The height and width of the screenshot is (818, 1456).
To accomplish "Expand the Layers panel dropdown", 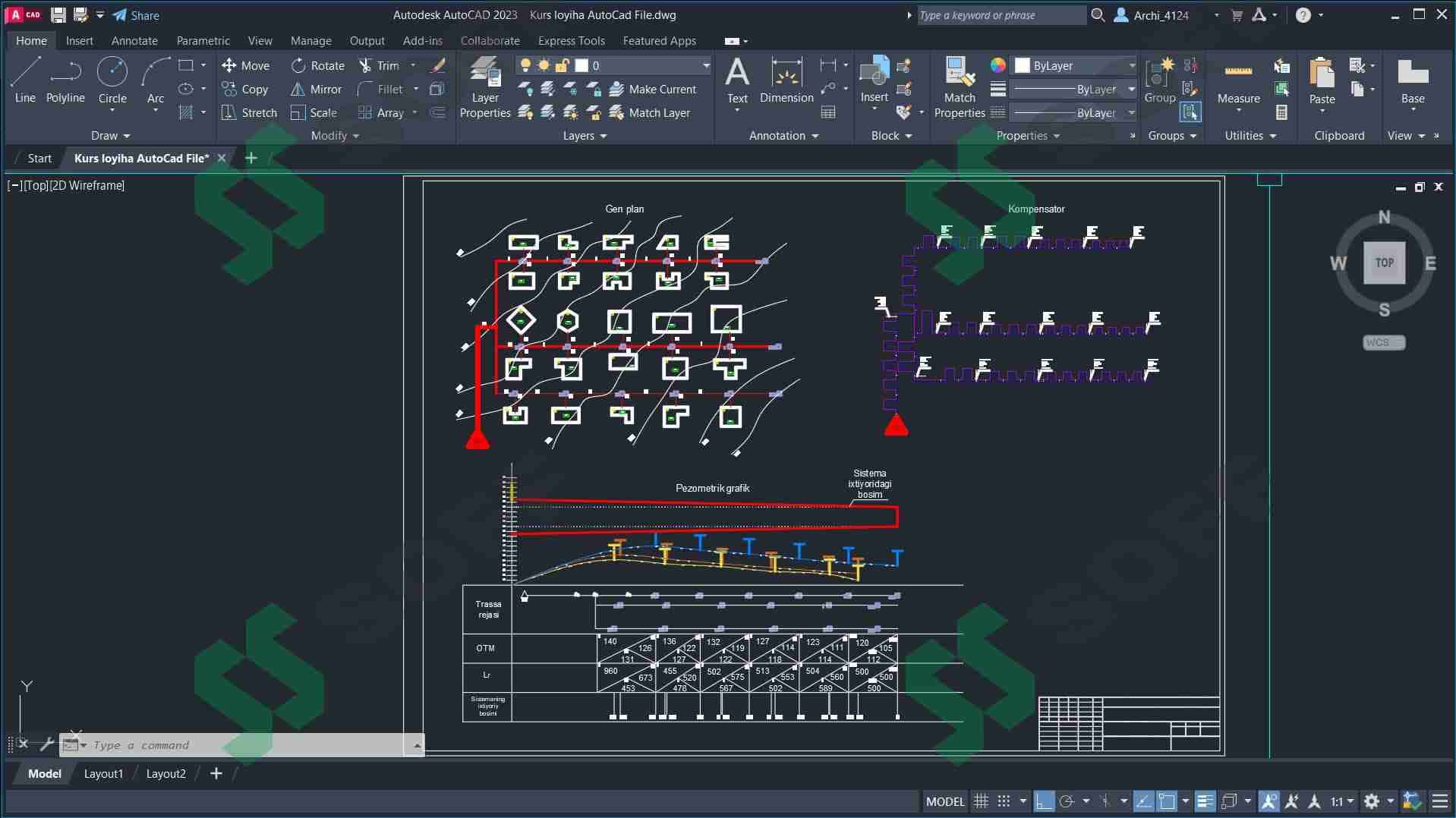I will coord(585,136).
